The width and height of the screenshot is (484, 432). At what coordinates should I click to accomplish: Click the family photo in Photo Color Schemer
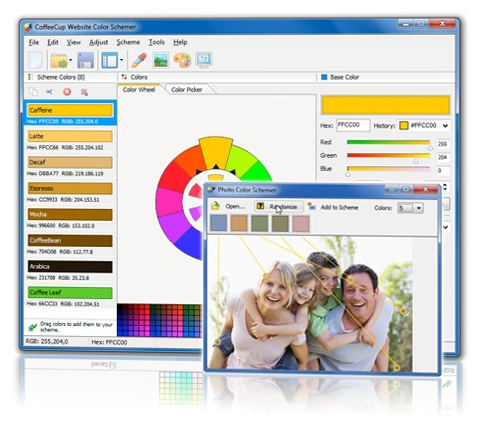[x=310, y=304]
